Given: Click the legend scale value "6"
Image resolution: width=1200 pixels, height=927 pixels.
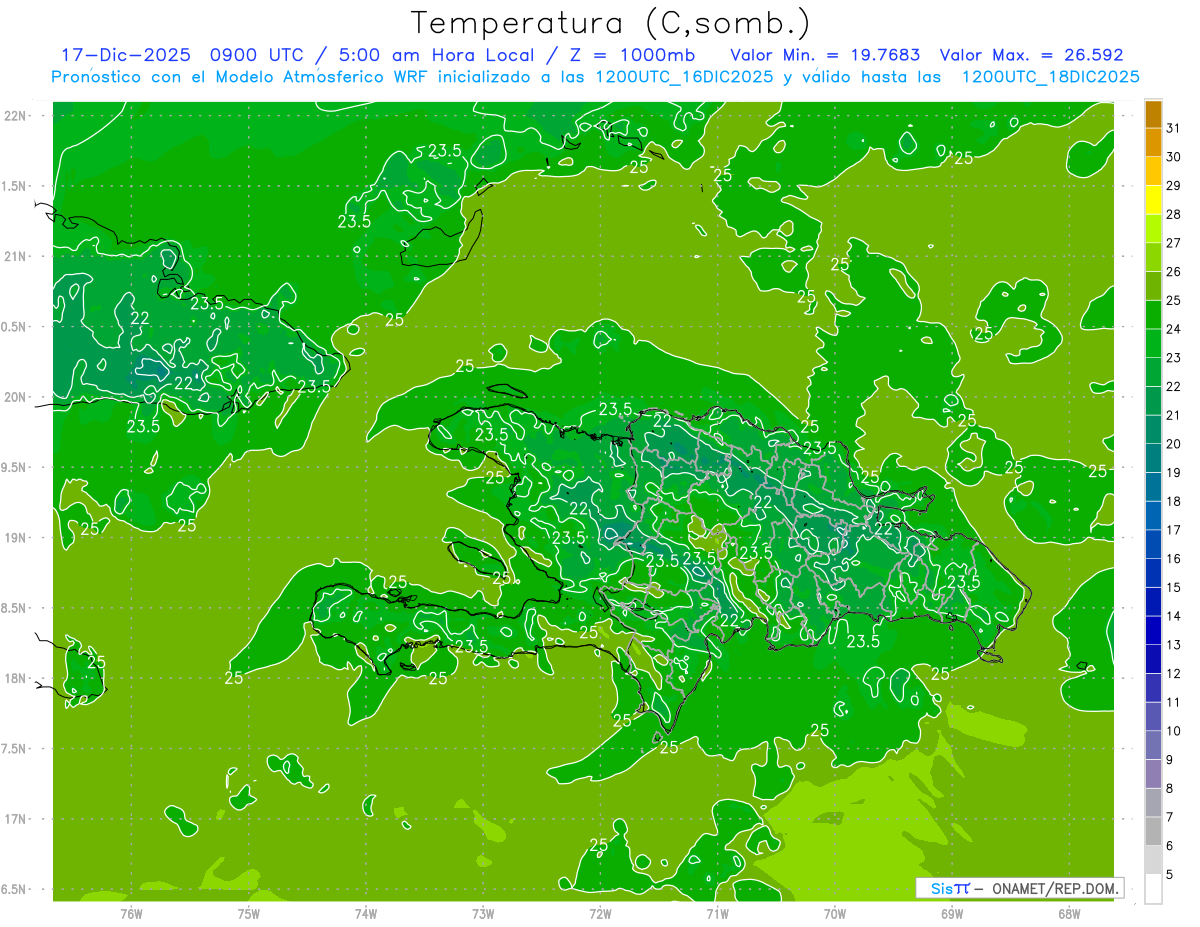Looking at the screenshot, I should [1170, 846].
